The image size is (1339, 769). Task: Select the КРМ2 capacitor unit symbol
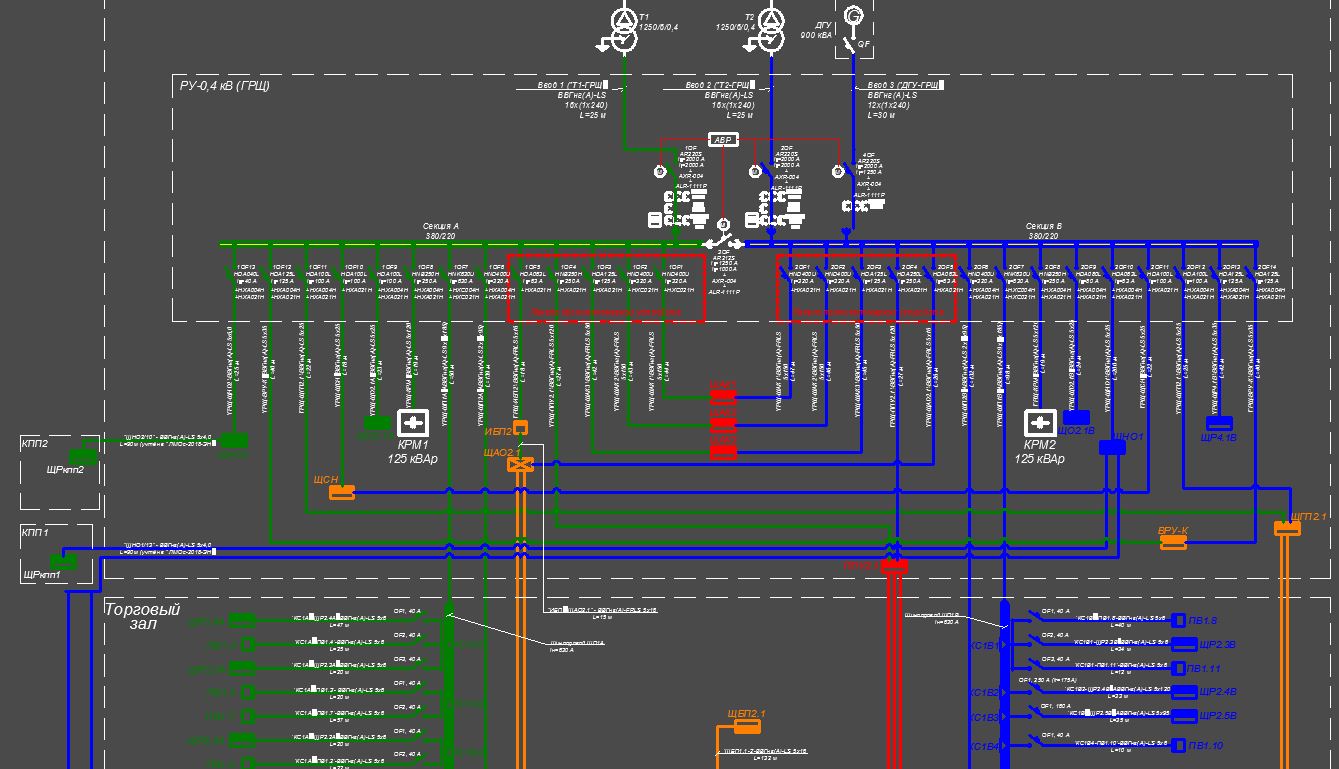1040,423
